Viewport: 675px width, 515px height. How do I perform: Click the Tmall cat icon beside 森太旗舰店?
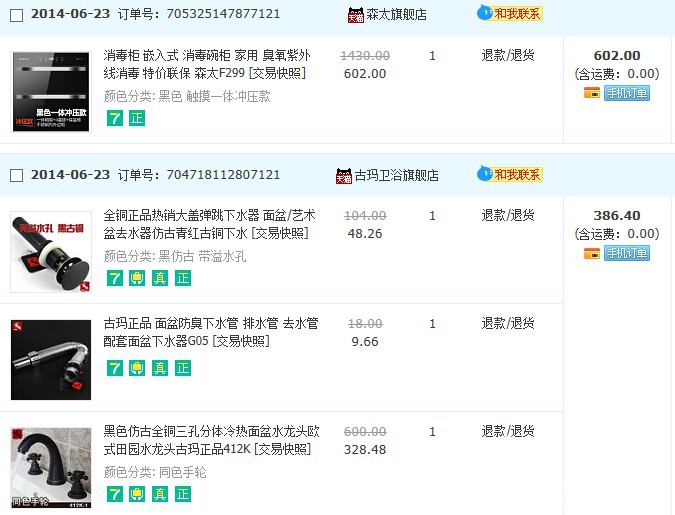[x=355, y=15]
